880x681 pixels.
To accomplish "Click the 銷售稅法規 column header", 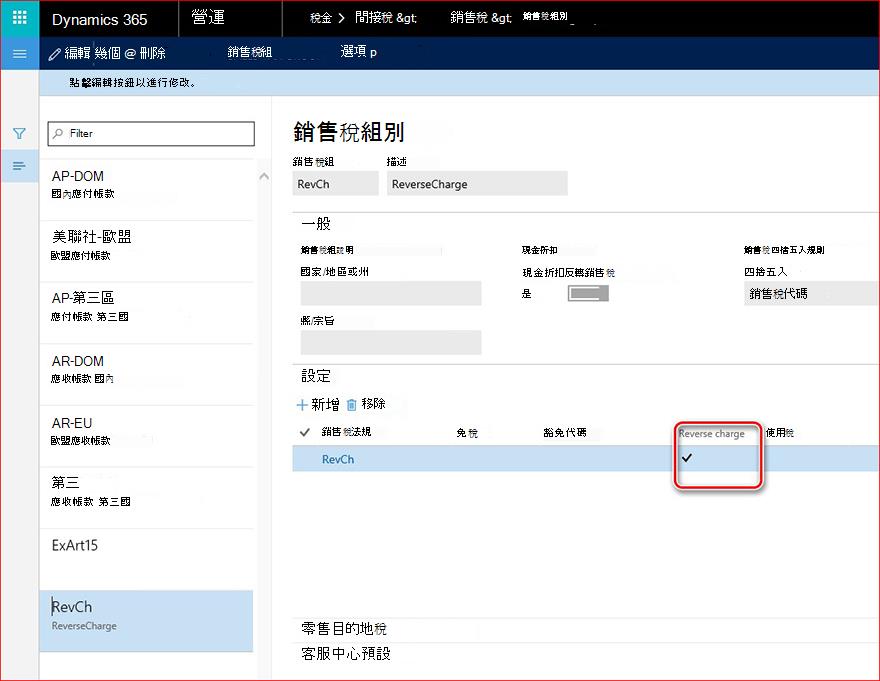I will 346,432.
